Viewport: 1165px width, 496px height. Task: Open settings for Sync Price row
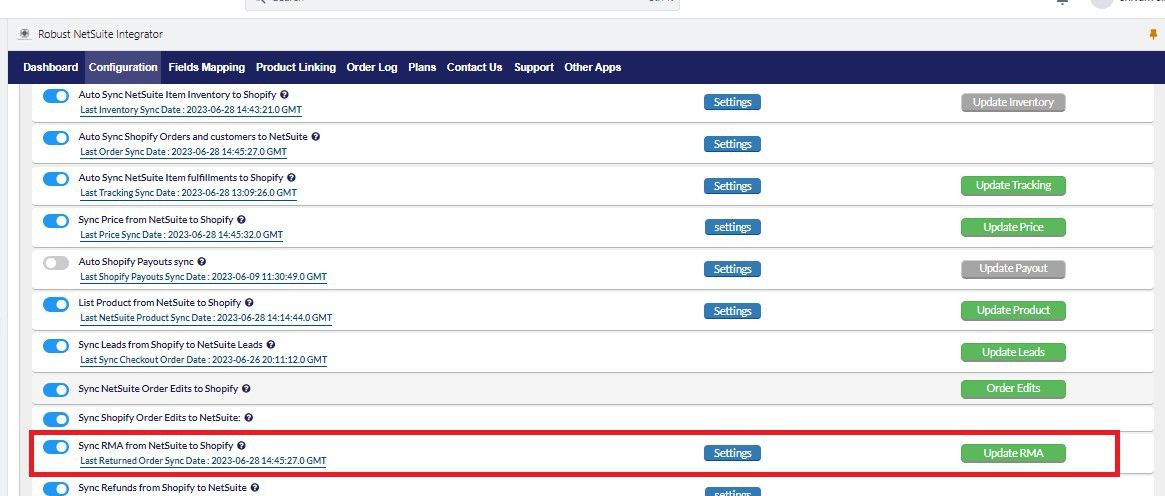pos(732,227)
